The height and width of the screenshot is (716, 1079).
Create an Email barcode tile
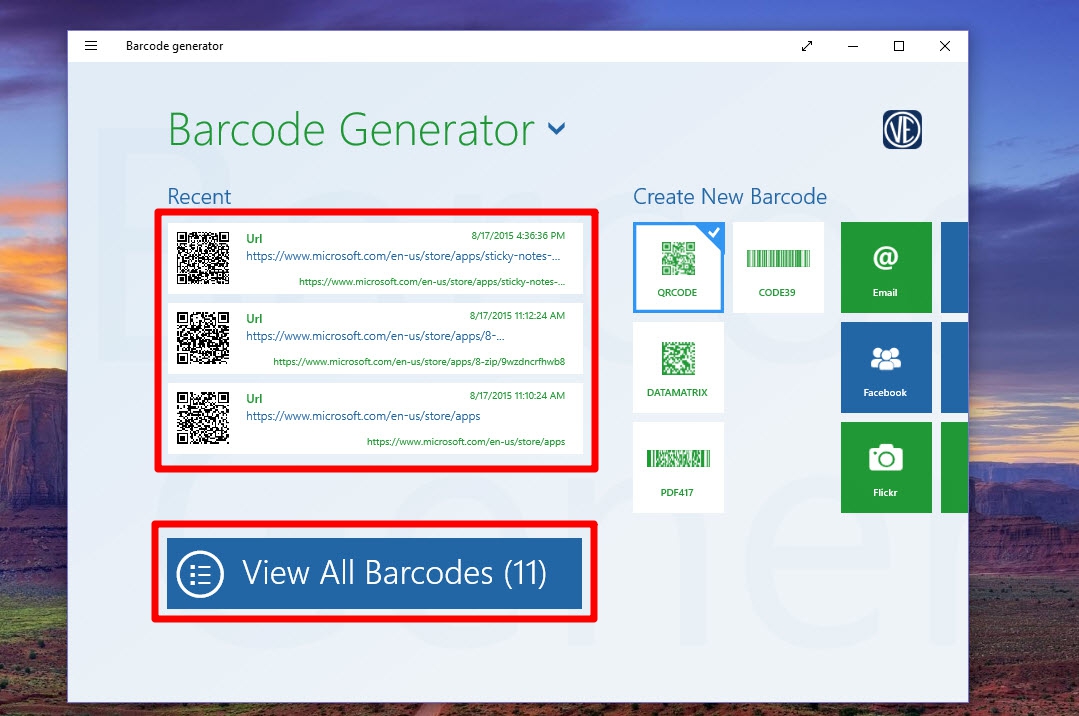(886, 267)
